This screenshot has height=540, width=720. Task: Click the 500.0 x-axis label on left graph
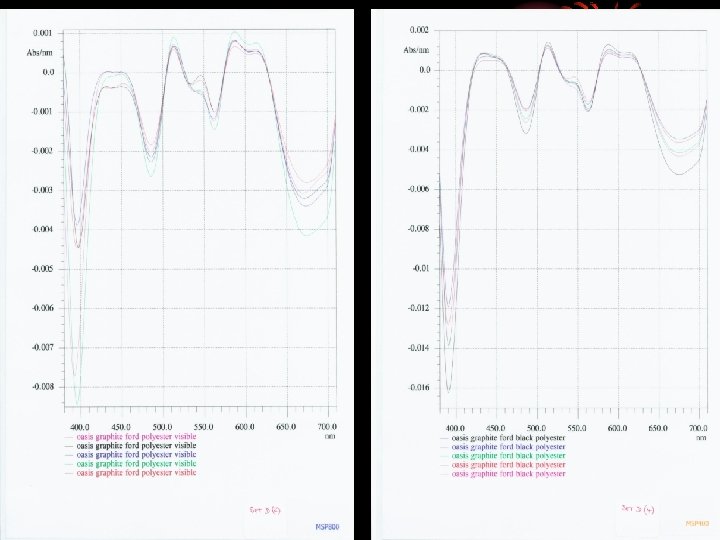point(162,427)
